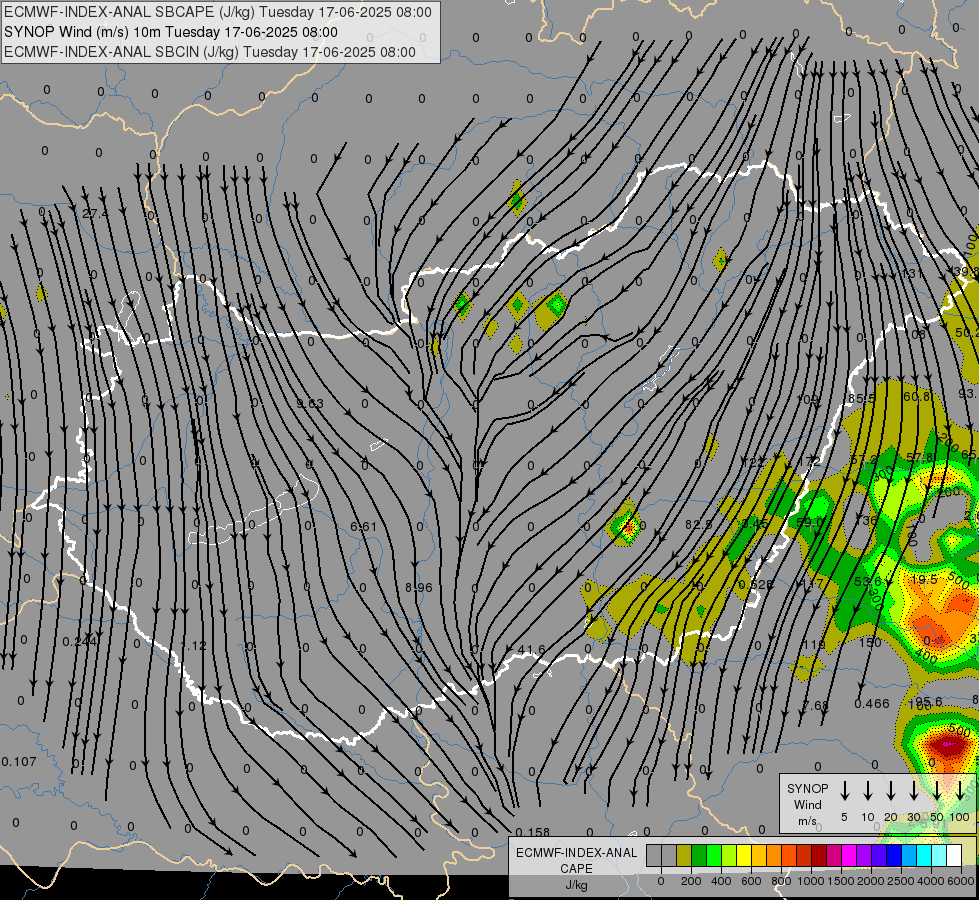Click the map value '6.61'
The height and width of the screenshot is (900, 979).
pos(363,527)
